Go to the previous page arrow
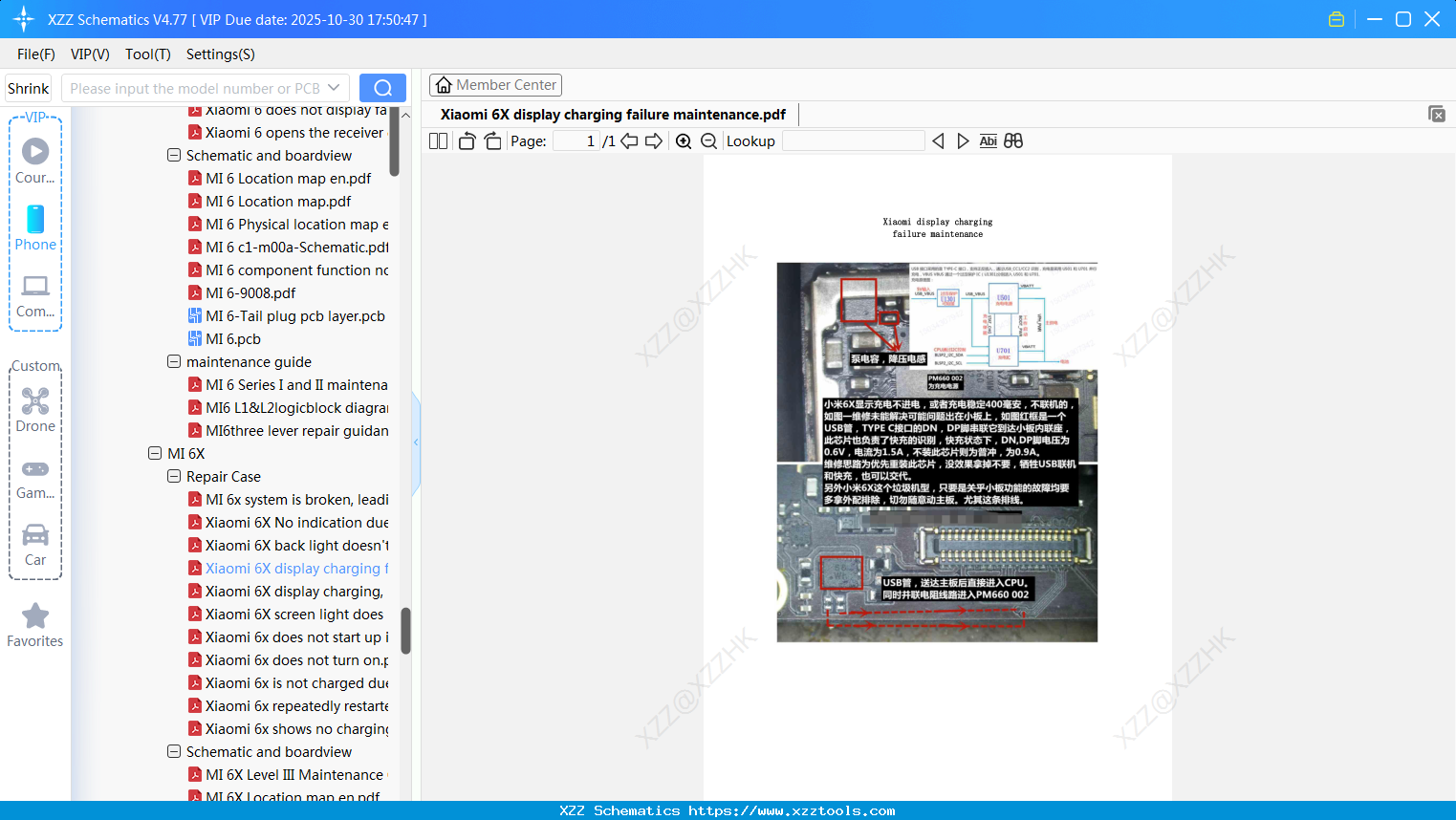 629,141
